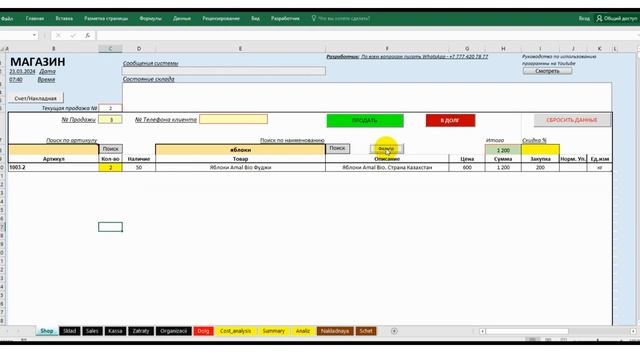The height and width of the screenshot is (360, 640).
Task: Open the Файл menu
Action: tap(7, 18)
